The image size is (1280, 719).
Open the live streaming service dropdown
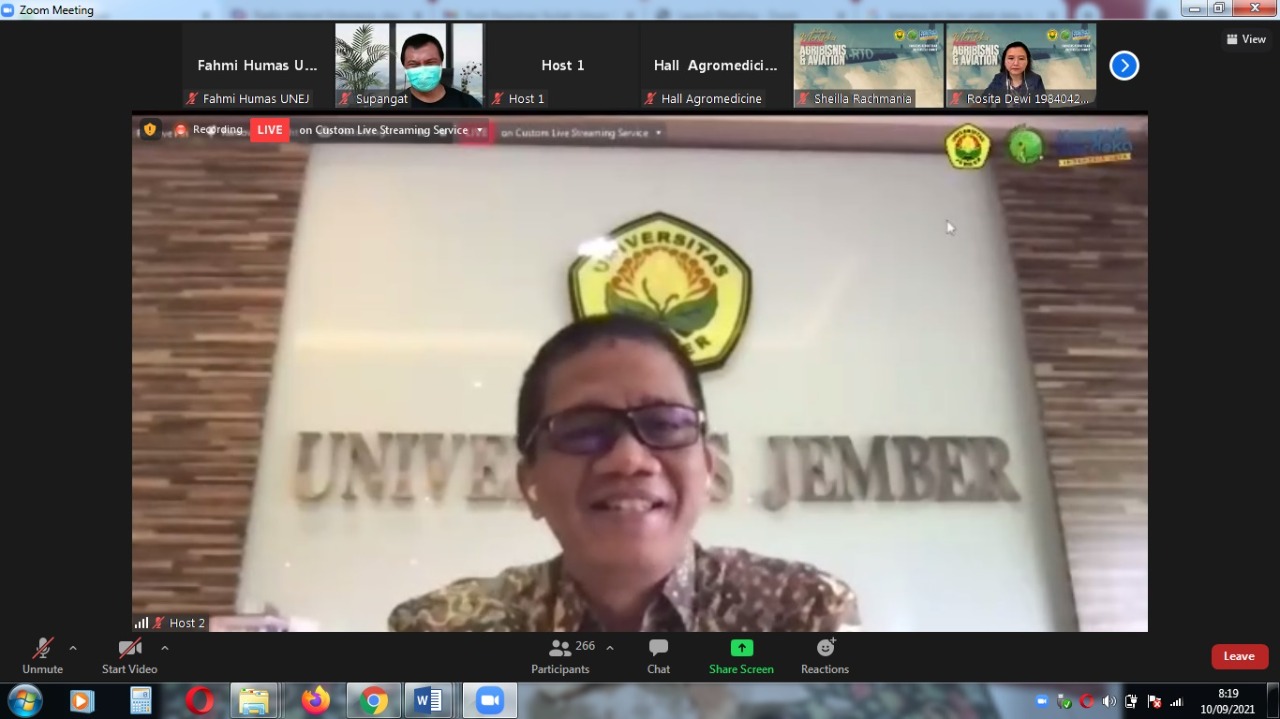click(480, 130)
